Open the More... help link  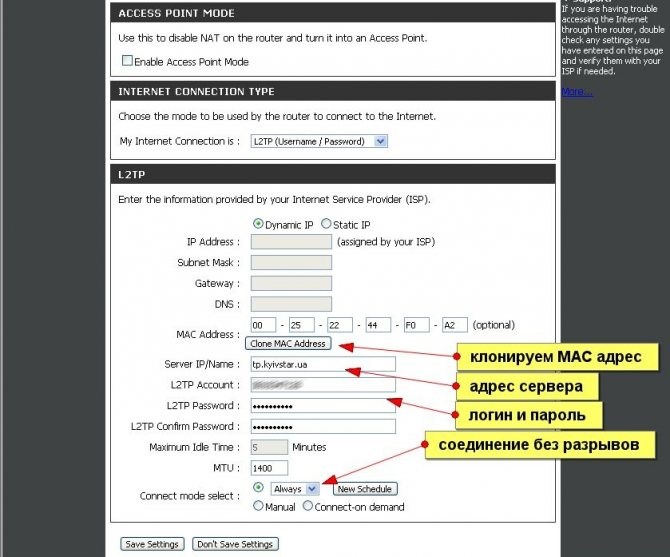577,92
